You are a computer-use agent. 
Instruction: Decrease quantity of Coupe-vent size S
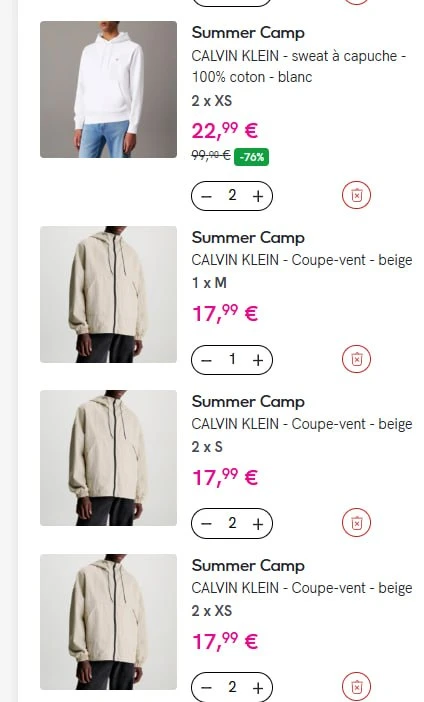tap(206, 524)
